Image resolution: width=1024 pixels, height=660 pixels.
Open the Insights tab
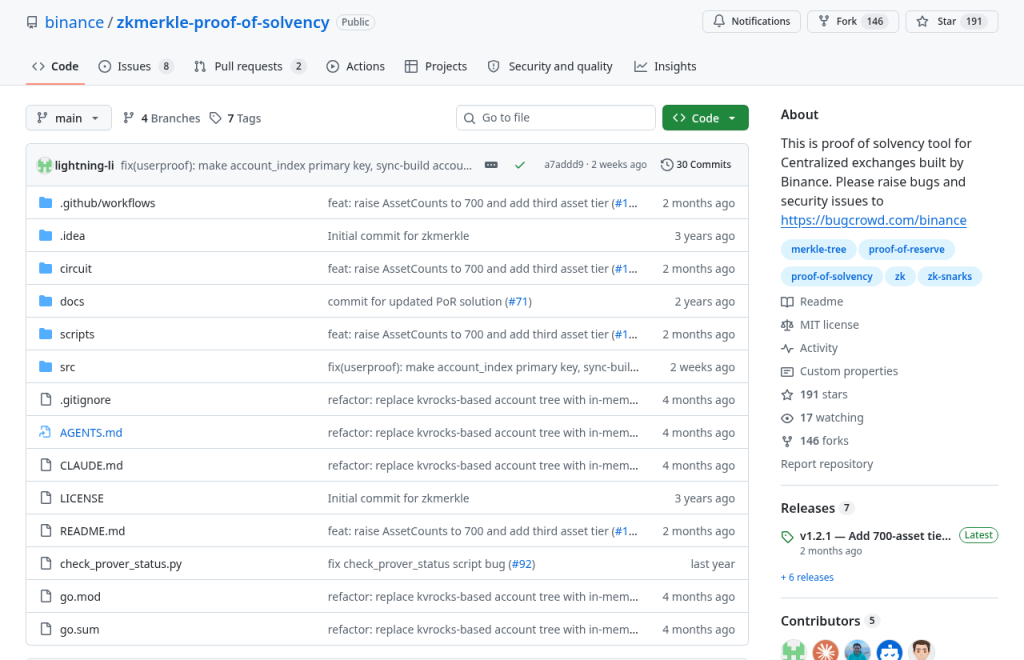pos(665,67)
